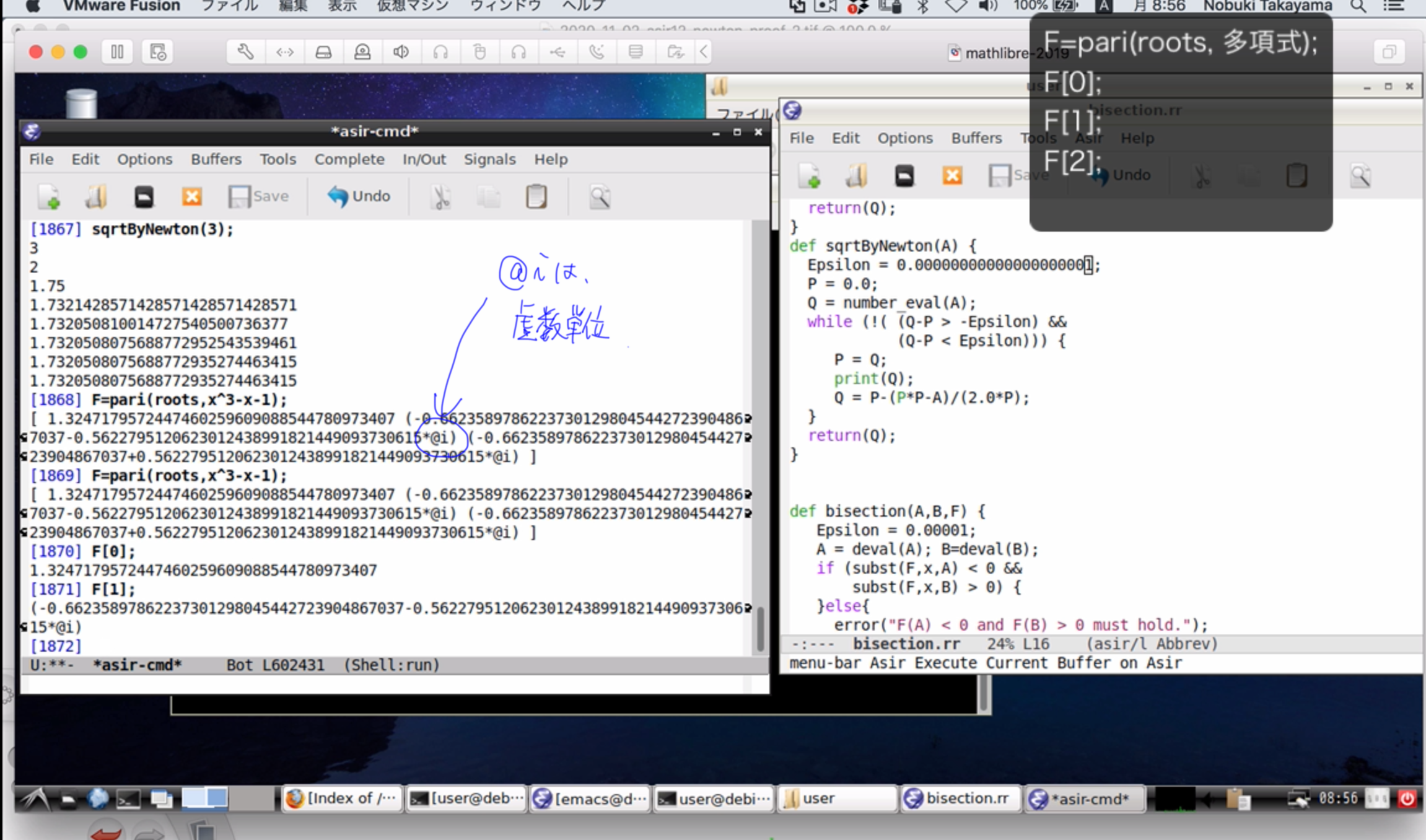Screen dimensions: 1426x840
Task: Click the trash can icon on guest desktop
Action: click(81, 103)
